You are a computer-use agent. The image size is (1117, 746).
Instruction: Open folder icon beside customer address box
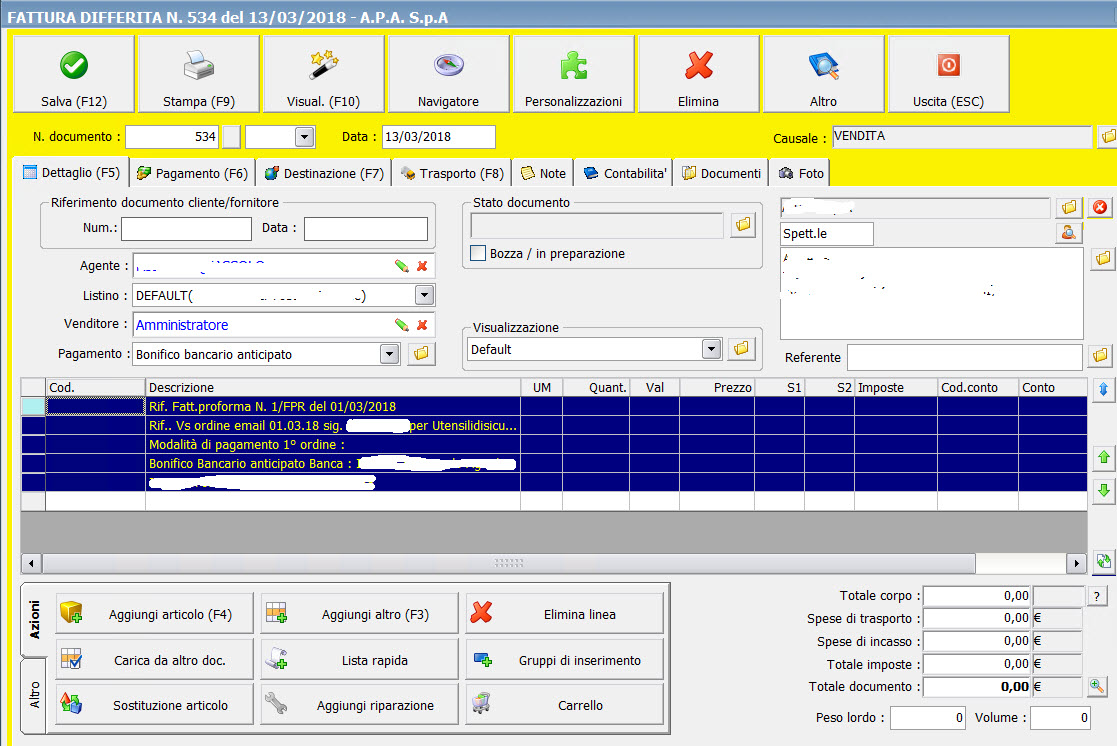[1103, 259]
